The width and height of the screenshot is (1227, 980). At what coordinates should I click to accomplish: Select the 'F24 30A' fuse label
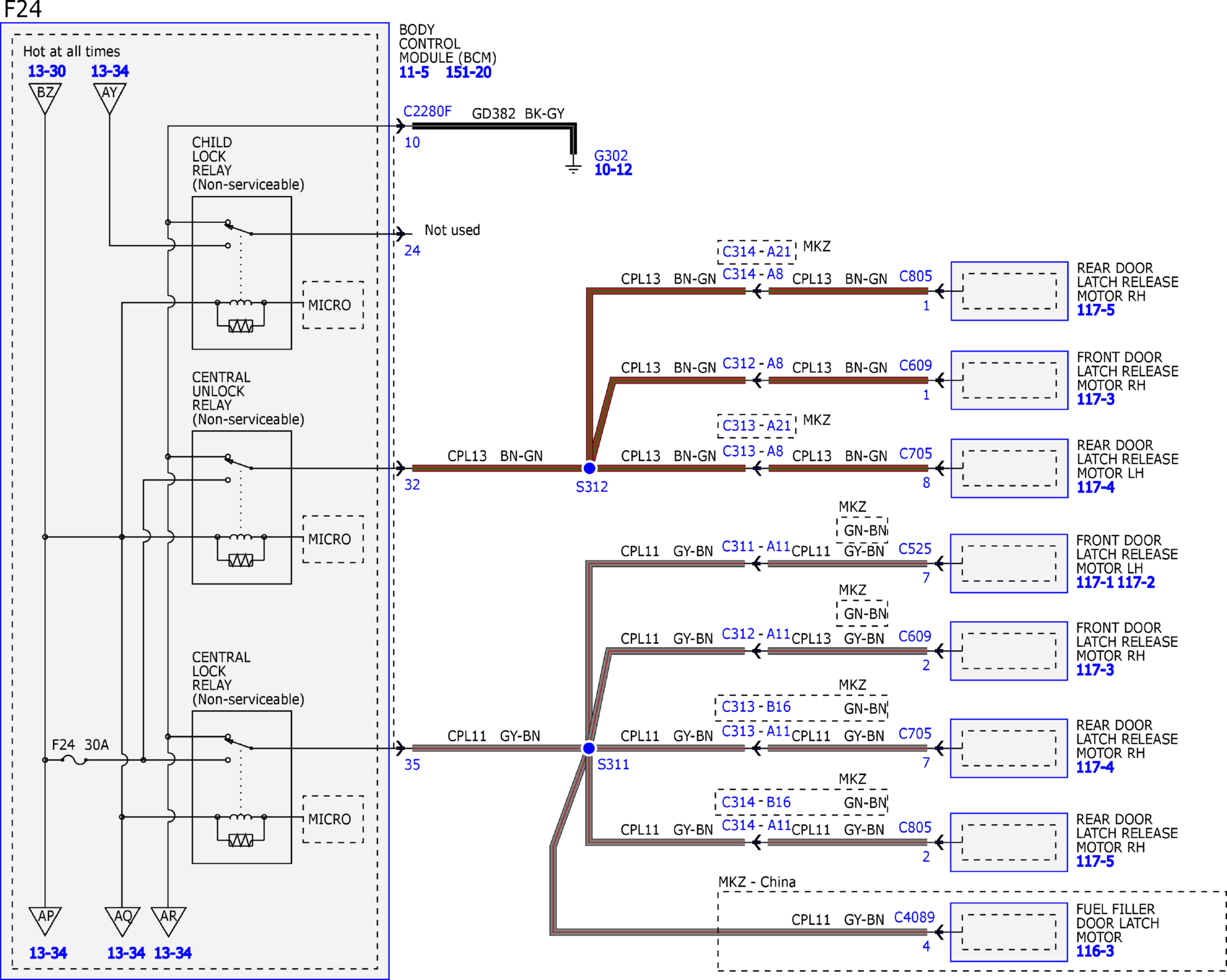click(80, 745)
